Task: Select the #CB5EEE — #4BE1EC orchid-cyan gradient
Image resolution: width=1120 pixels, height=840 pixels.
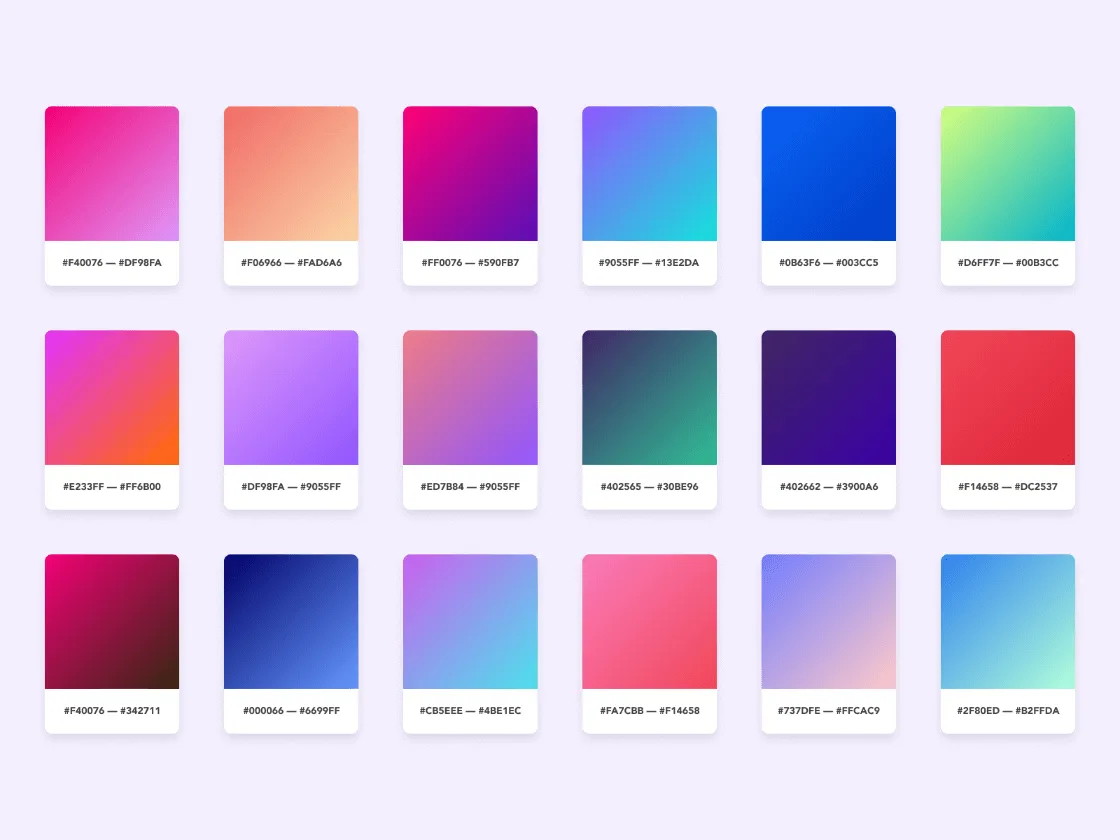Action: click(470, 620)
